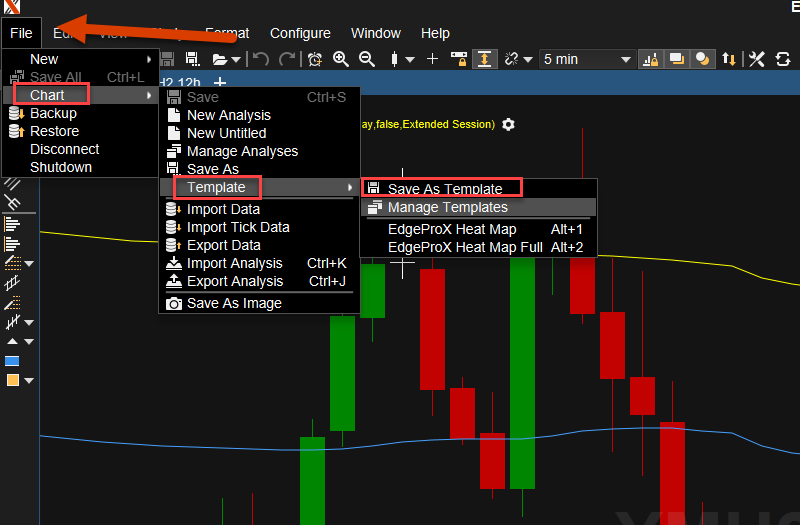Toggle the lock scale toolbar button
Screen dimensions: 800x525
tap(459, 59)
